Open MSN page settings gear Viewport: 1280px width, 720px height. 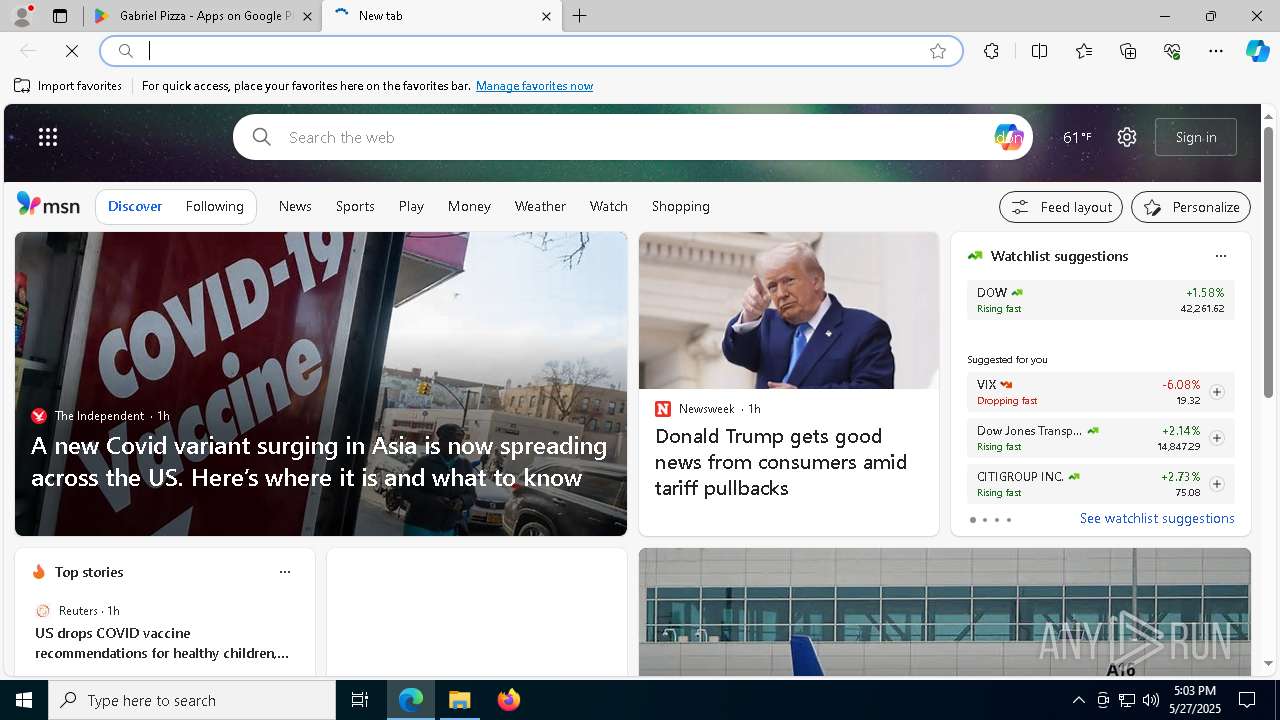1127,137
